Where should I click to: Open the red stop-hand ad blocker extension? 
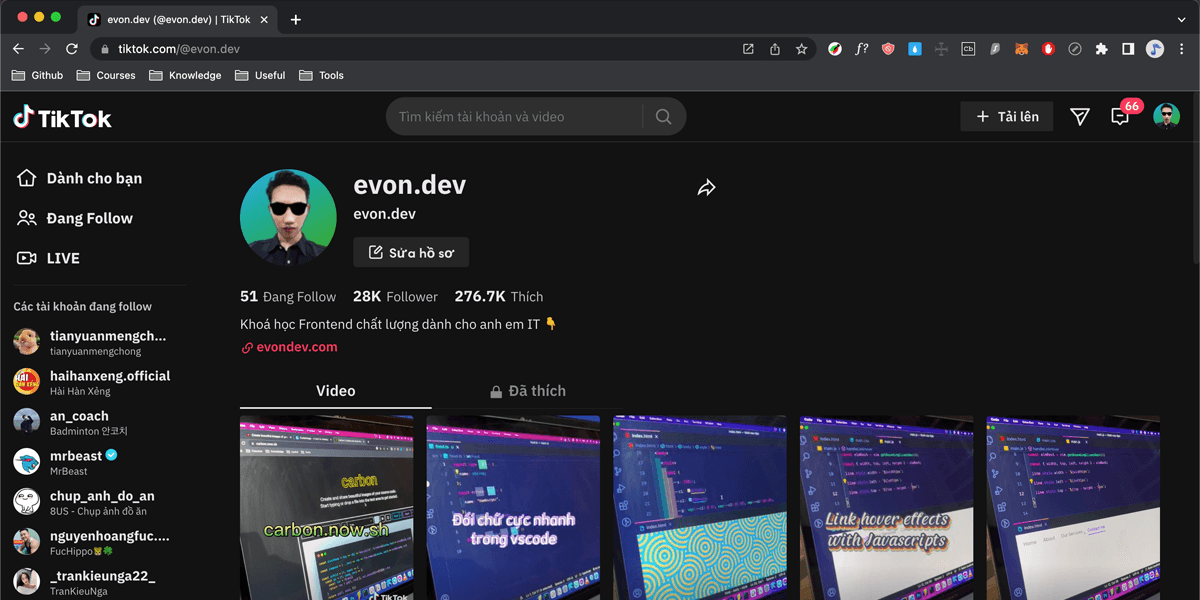click(x=1048, y=49)
